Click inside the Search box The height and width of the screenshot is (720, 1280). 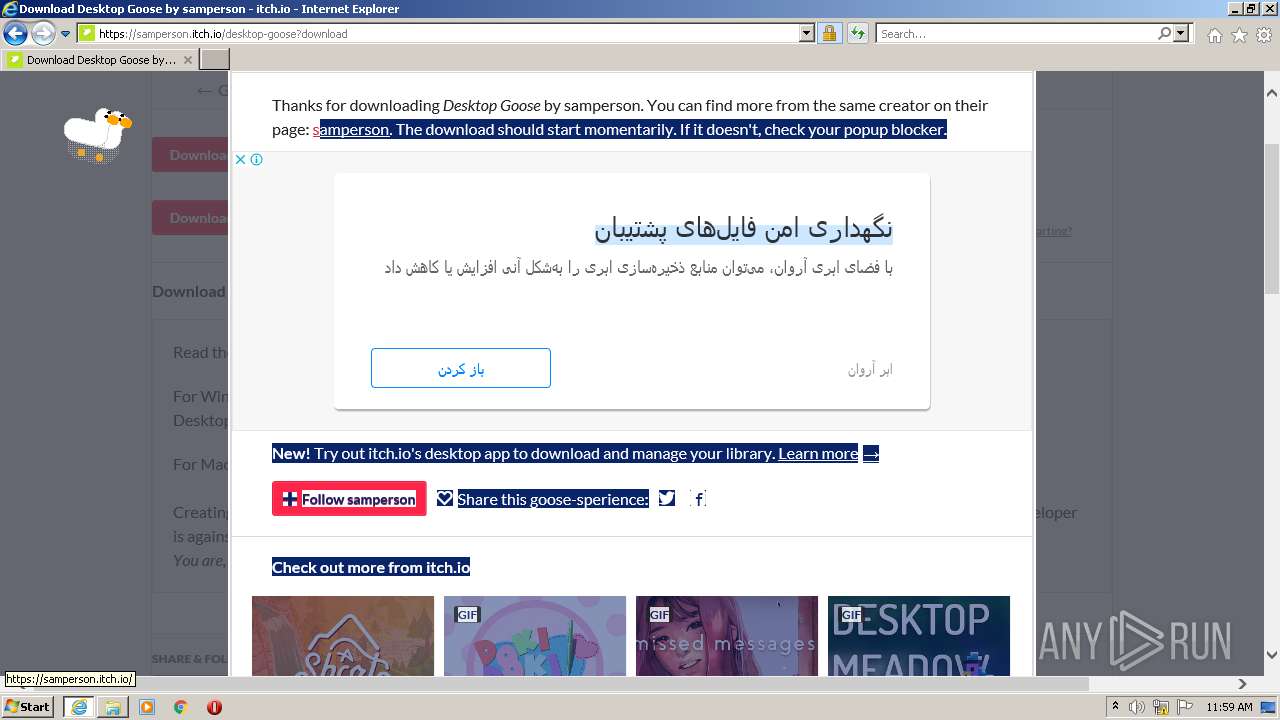[x=1015, y=33]
